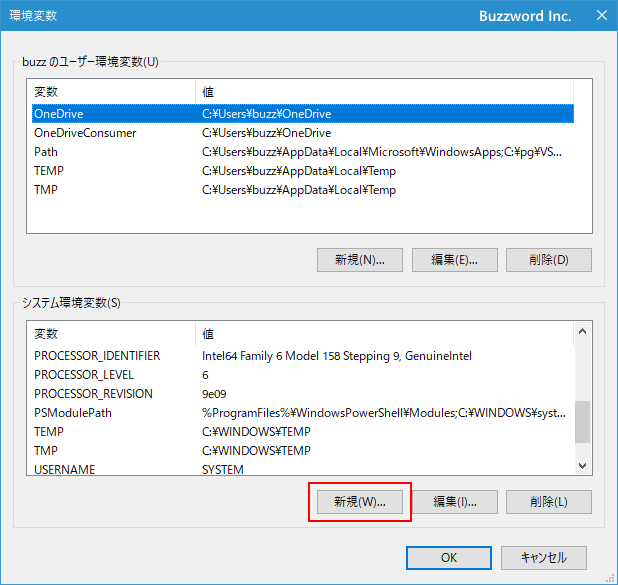Sort user variables by 変数 column header
This screenshot has height=585, width=618.
[112, 92]
